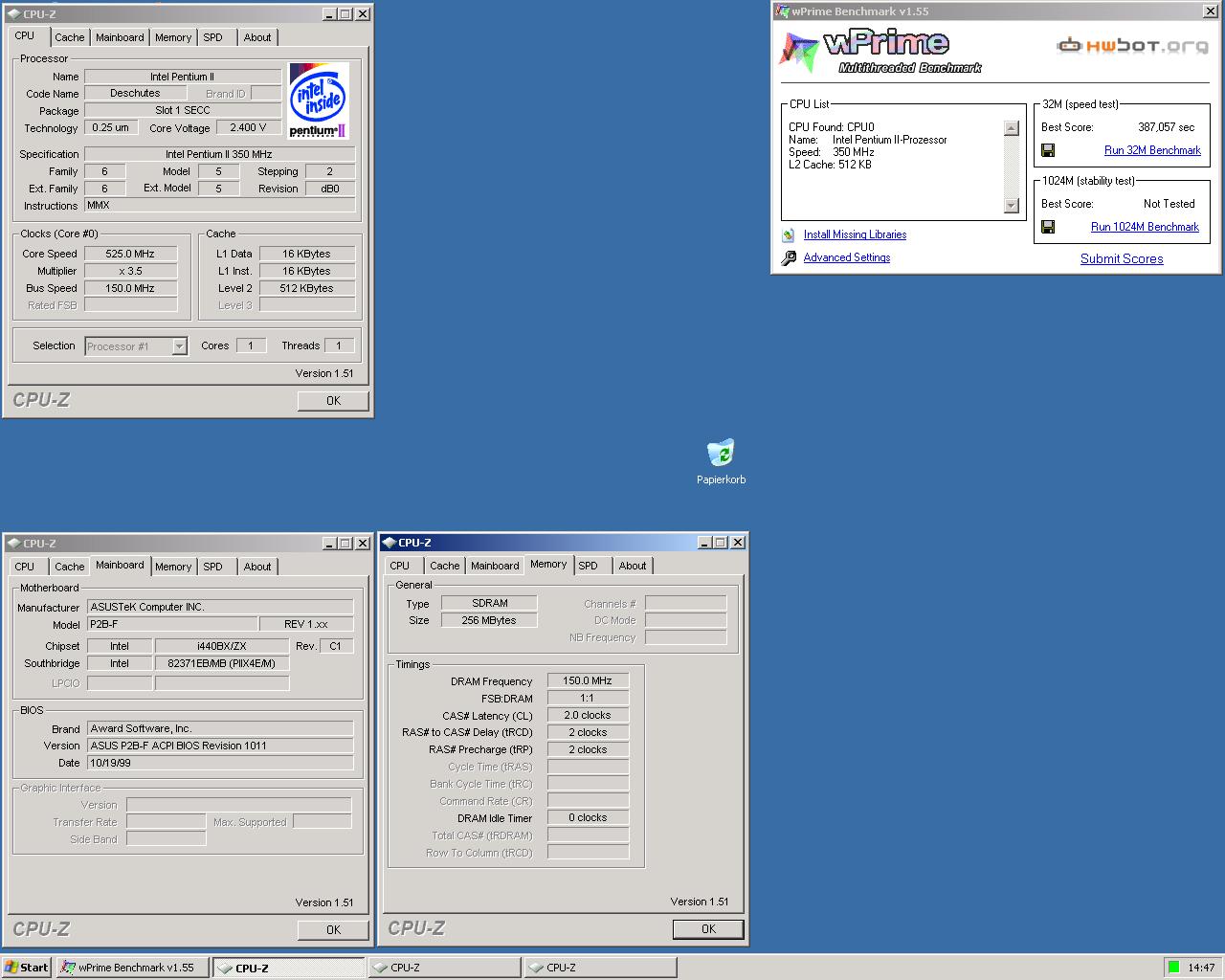Open Mainboard tab in top CPU-Z window
The image size is (1225, 980).
click(120, 37)
